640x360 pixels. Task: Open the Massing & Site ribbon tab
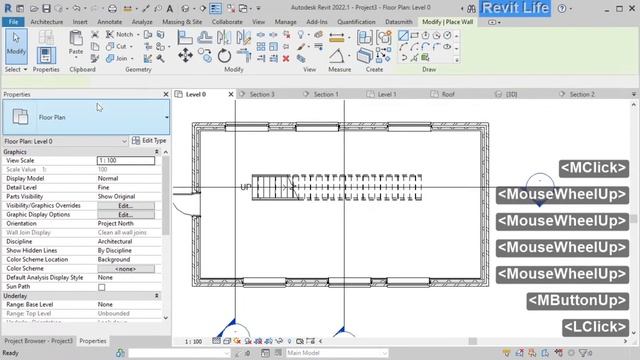tap(182, 22)
